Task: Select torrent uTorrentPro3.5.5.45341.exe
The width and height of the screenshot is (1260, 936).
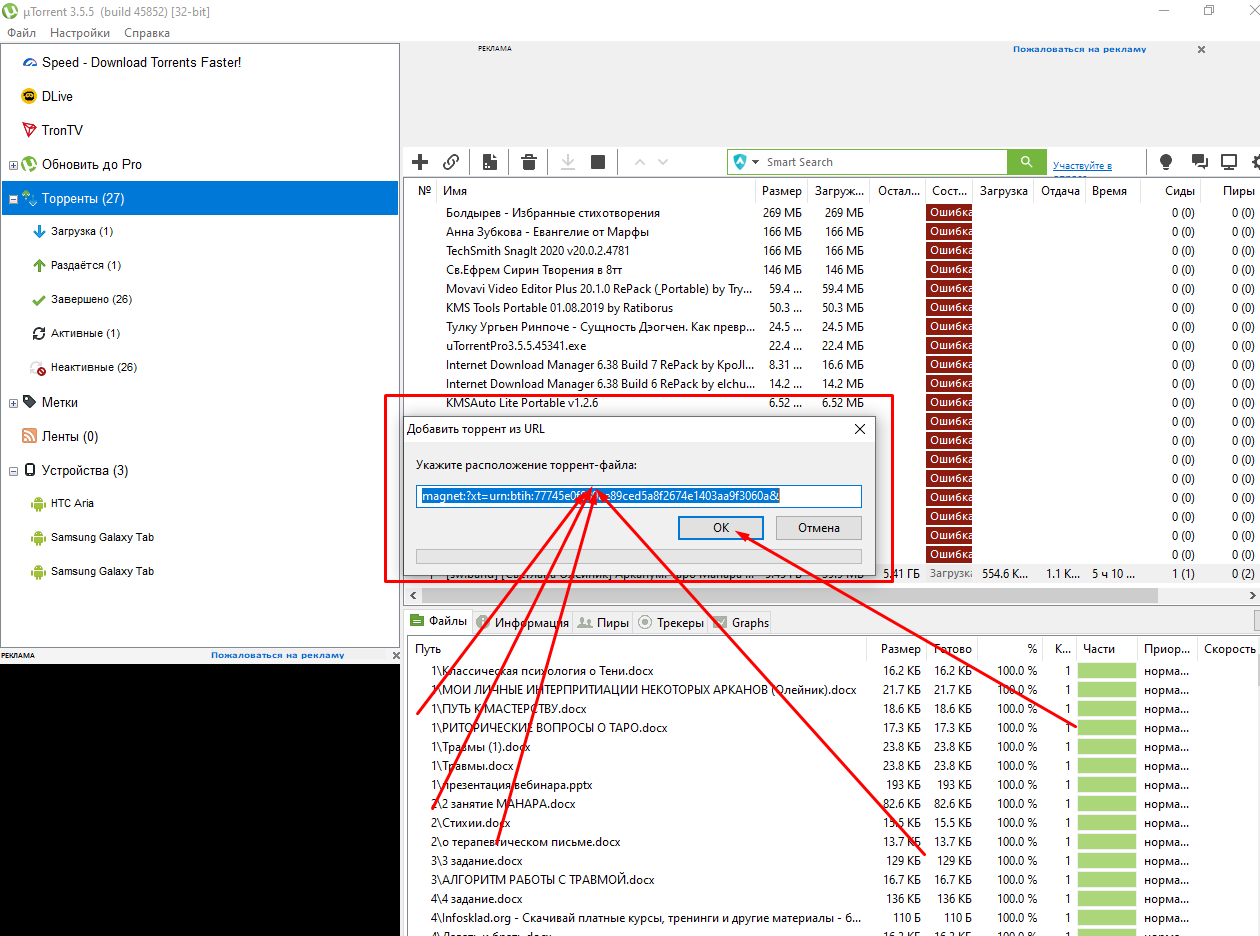Action: [516, 346]
